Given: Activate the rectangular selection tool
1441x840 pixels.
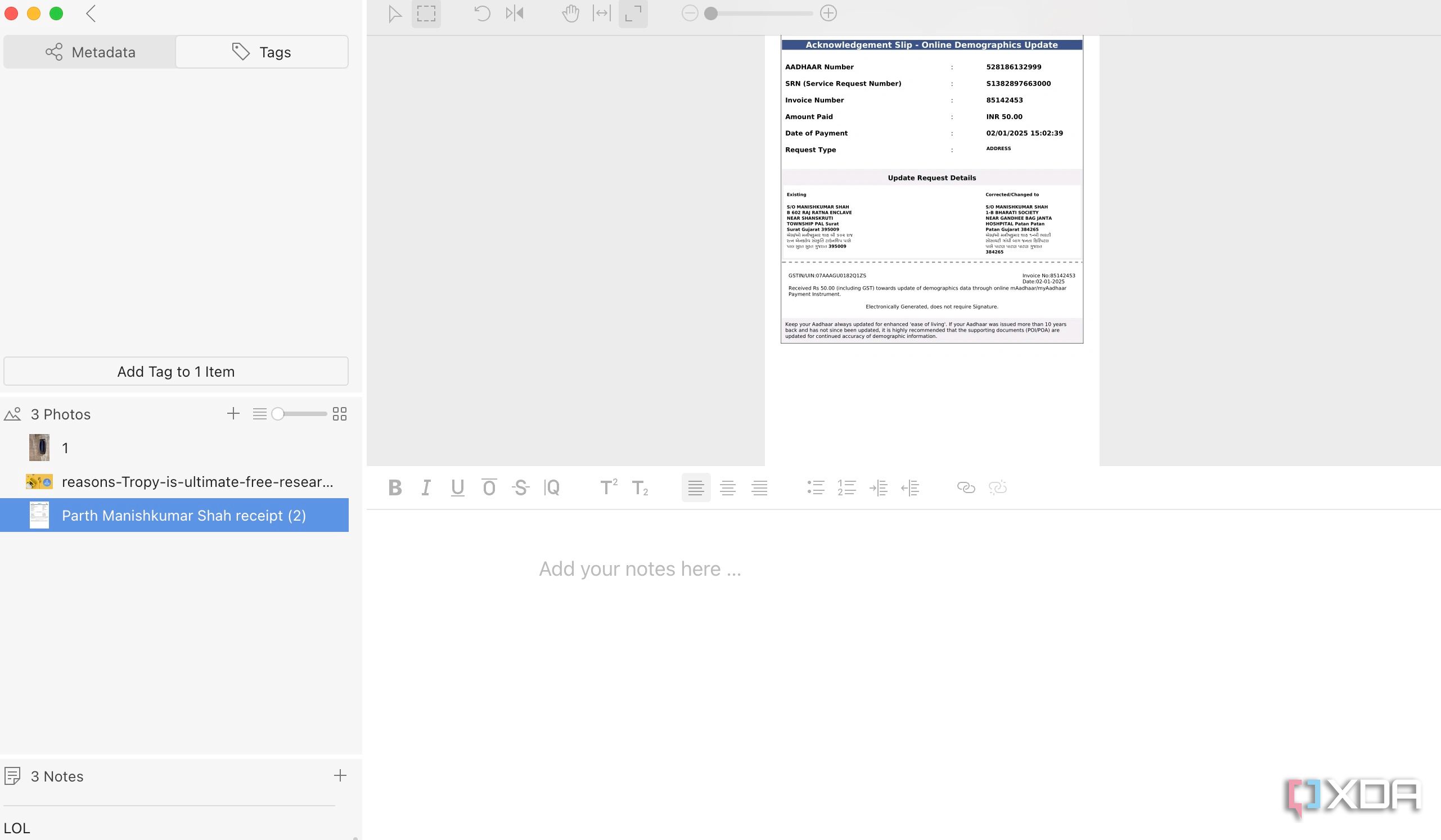Looking at the screenshot, I should pyautogui.click(x=426, y=13).
